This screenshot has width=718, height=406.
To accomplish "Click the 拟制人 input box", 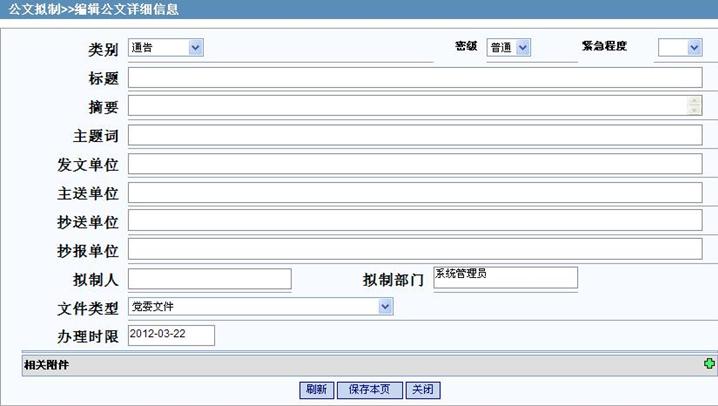I will tap(209, 279).
